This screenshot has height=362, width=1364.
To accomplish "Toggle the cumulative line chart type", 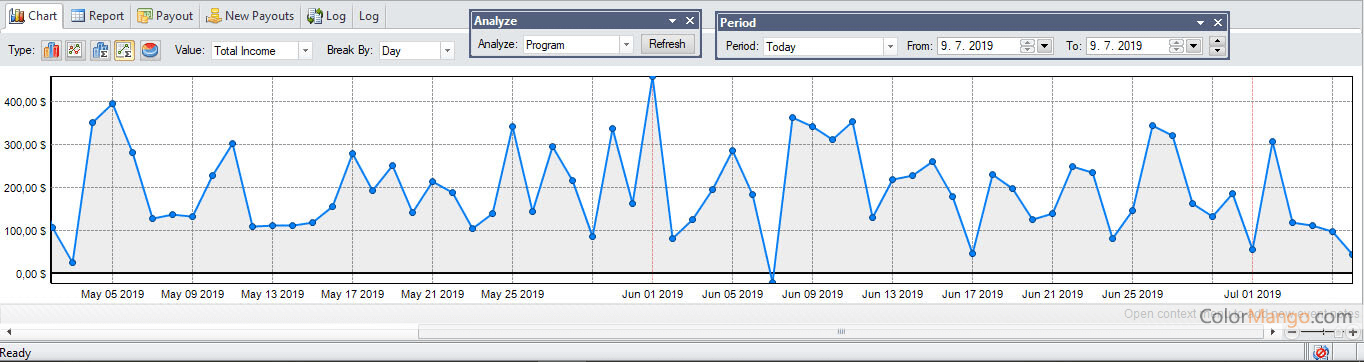I will 124,50.
